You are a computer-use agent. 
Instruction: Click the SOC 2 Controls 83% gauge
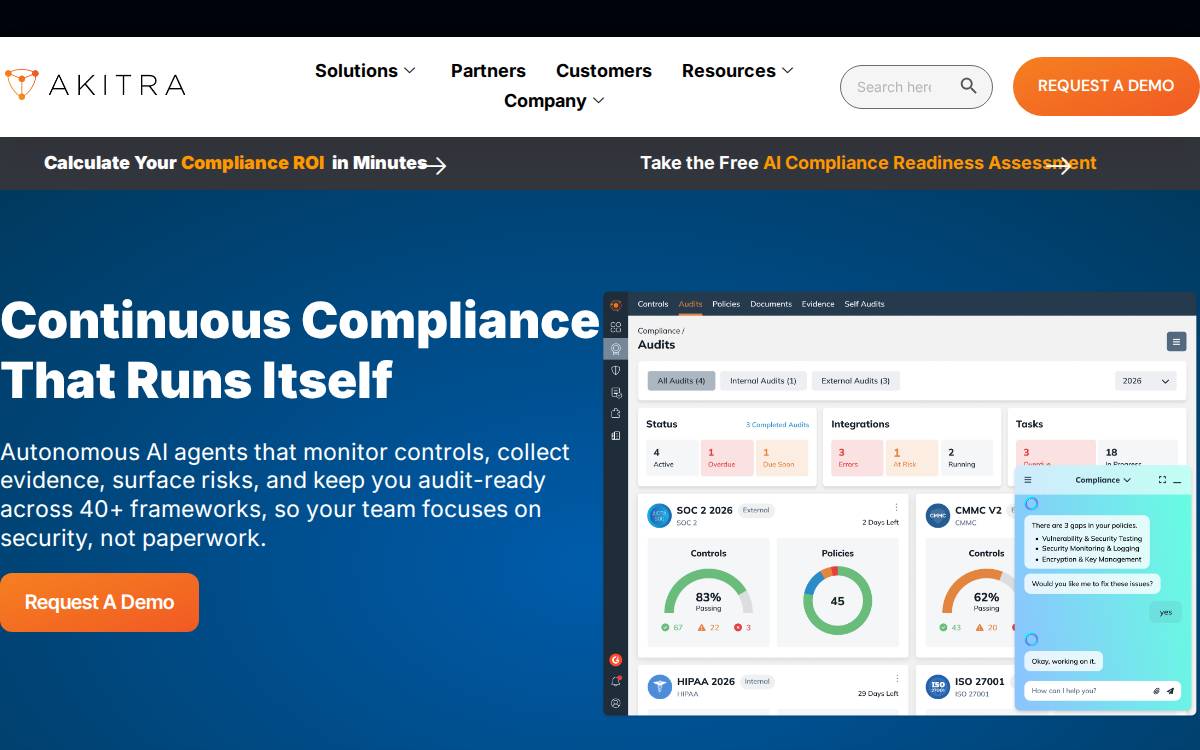pos(708,592)
